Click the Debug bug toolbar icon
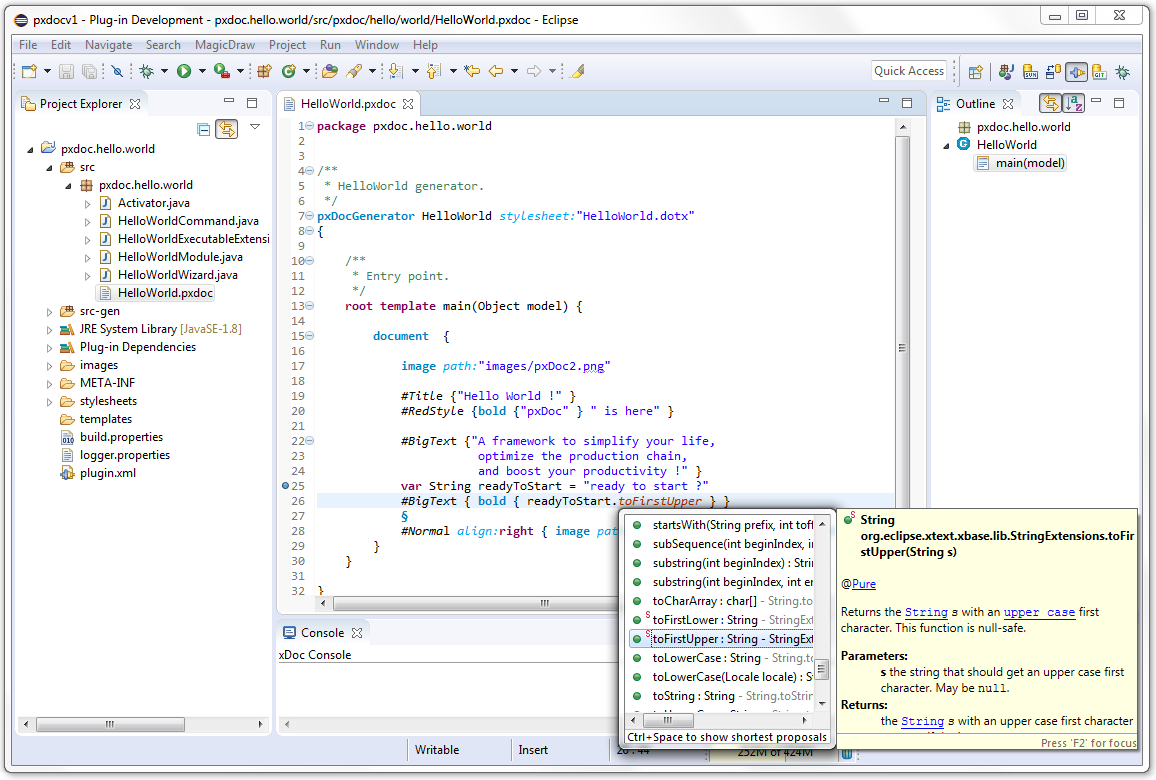 coord(147,71)
